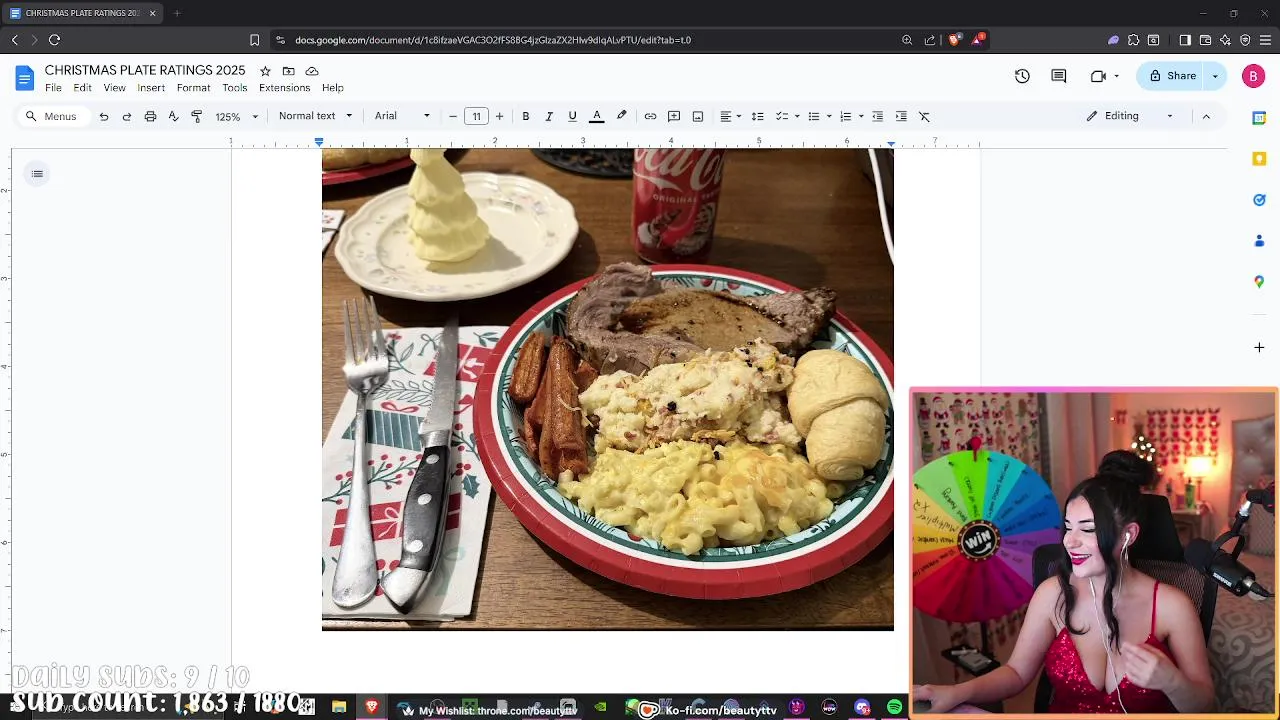
Task: Insert an image from the toolbar
Action: (698, 116)
